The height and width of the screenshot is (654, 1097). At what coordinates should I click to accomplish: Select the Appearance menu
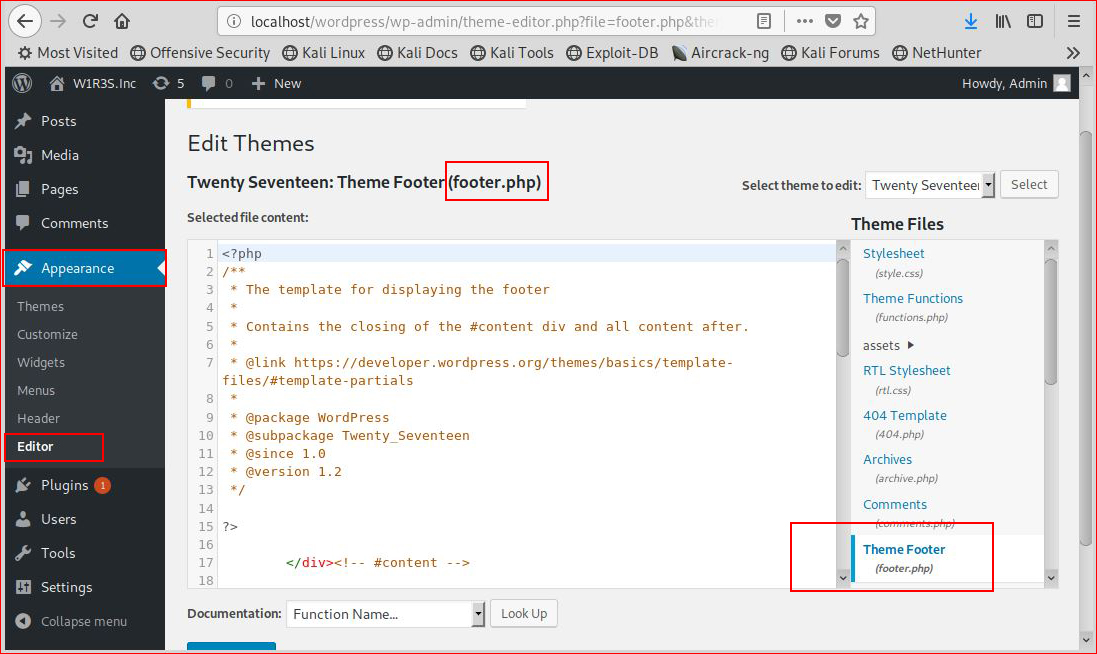[85, 268]
